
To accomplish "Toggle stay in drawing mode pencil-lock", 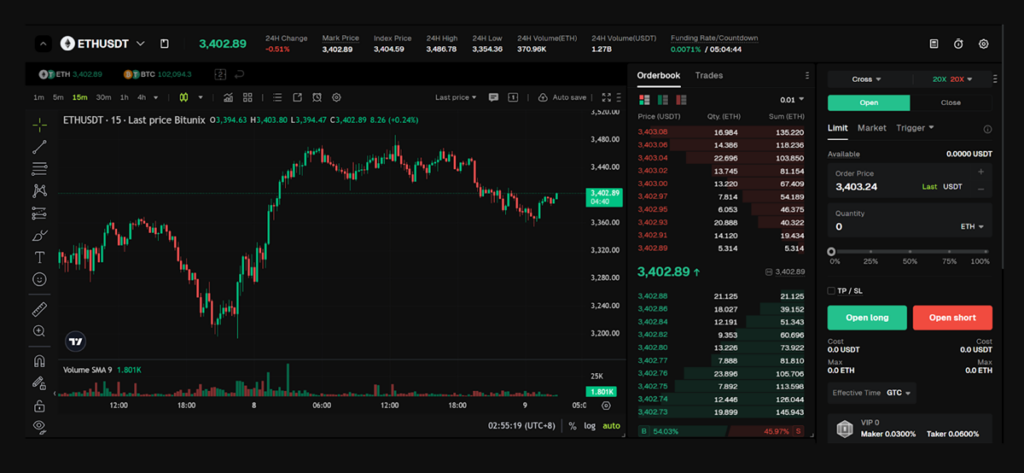I will [x=39, y=383].
